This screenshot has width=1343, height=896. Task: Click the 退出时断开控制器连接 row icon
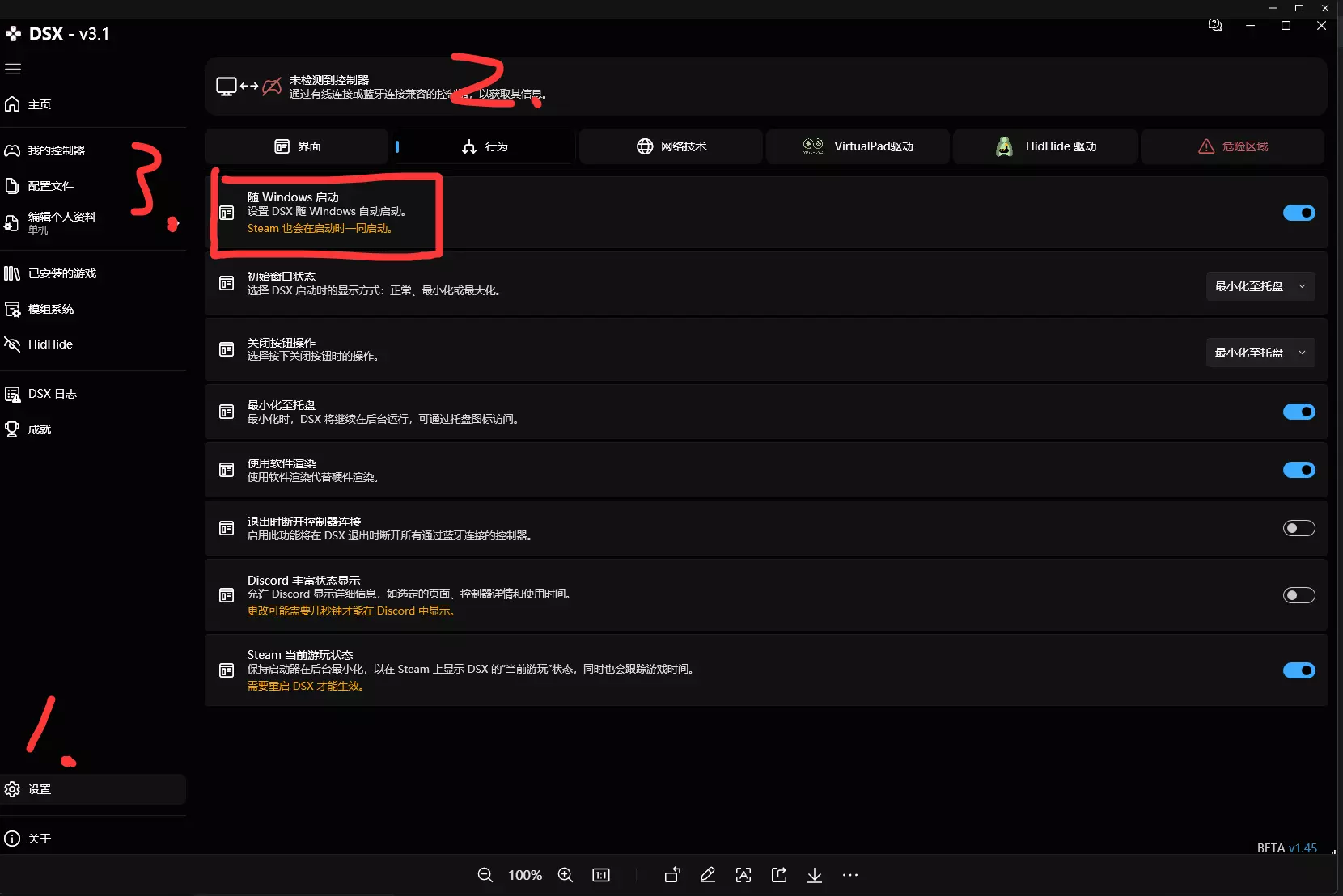227,528
